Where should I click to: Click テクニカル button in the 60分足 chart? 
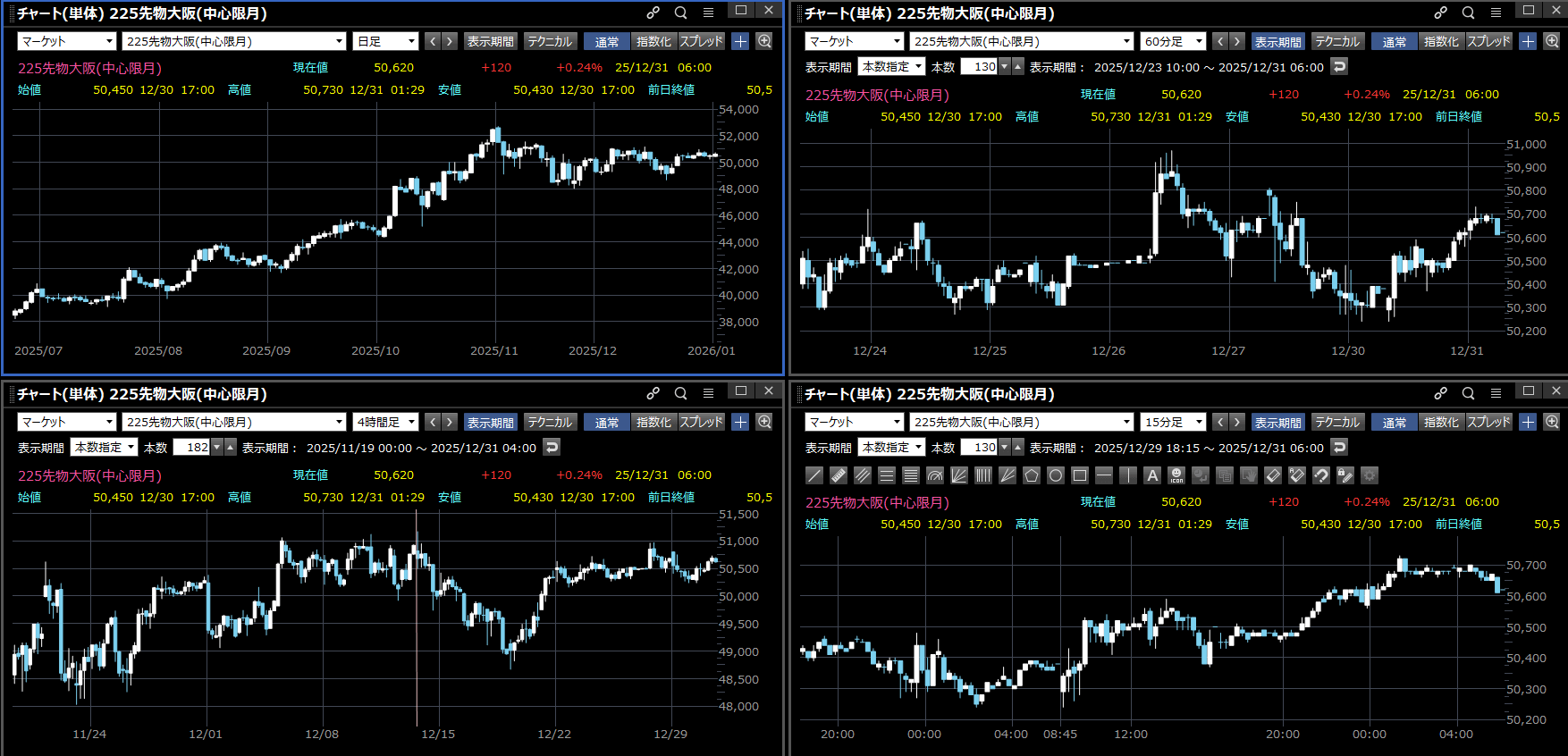pyautogui.click(x=1336, y=41)
